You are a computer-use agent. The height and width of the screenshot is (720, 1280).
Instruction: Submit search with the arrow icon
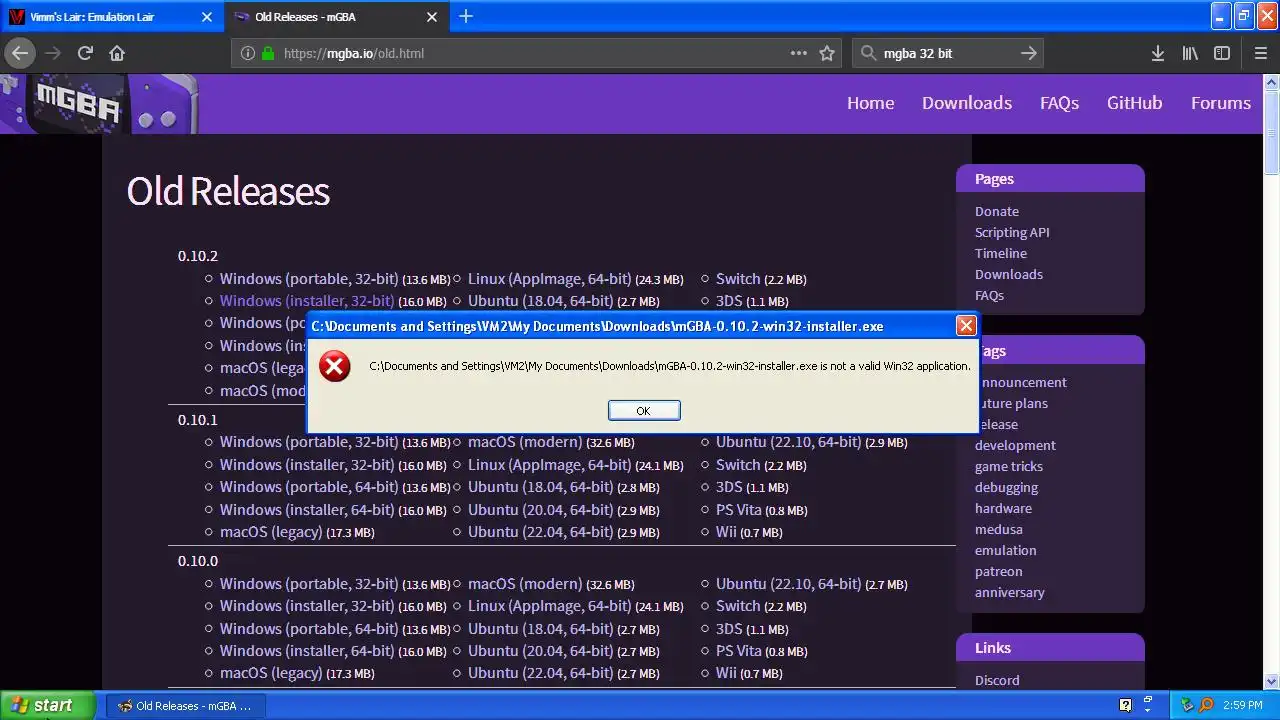click(x=1029, y=53)
